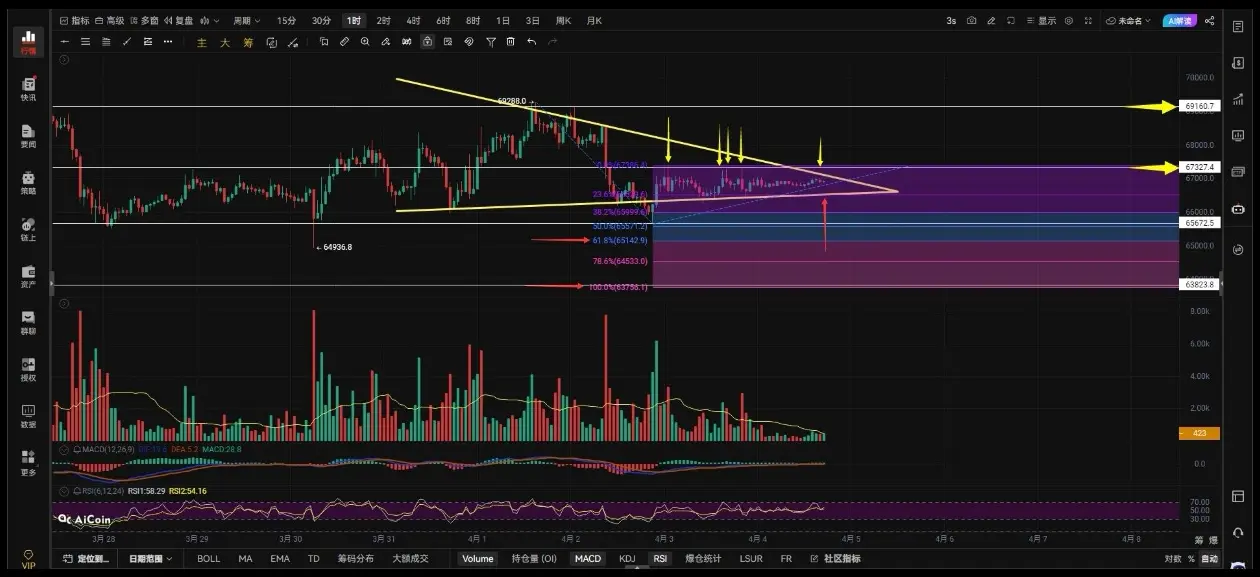Click the 3s refresh interval
Image resolution: width=1260 pixels, height=577 pixels.
(951, 20)
